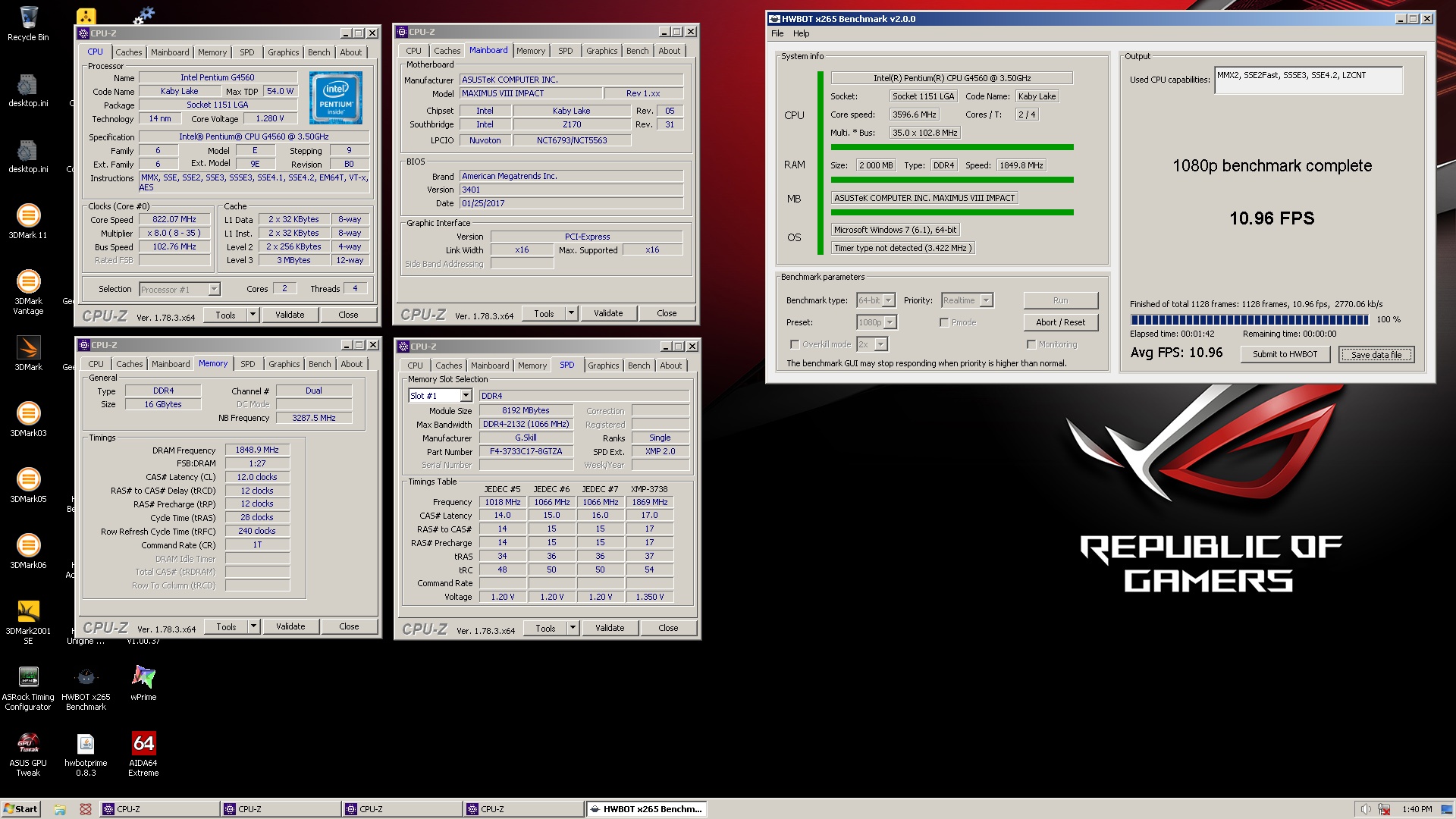The image size is (1456, 819).
Task: Open the explorer quick launch icon in taskbar
Action: coord(60,809)
